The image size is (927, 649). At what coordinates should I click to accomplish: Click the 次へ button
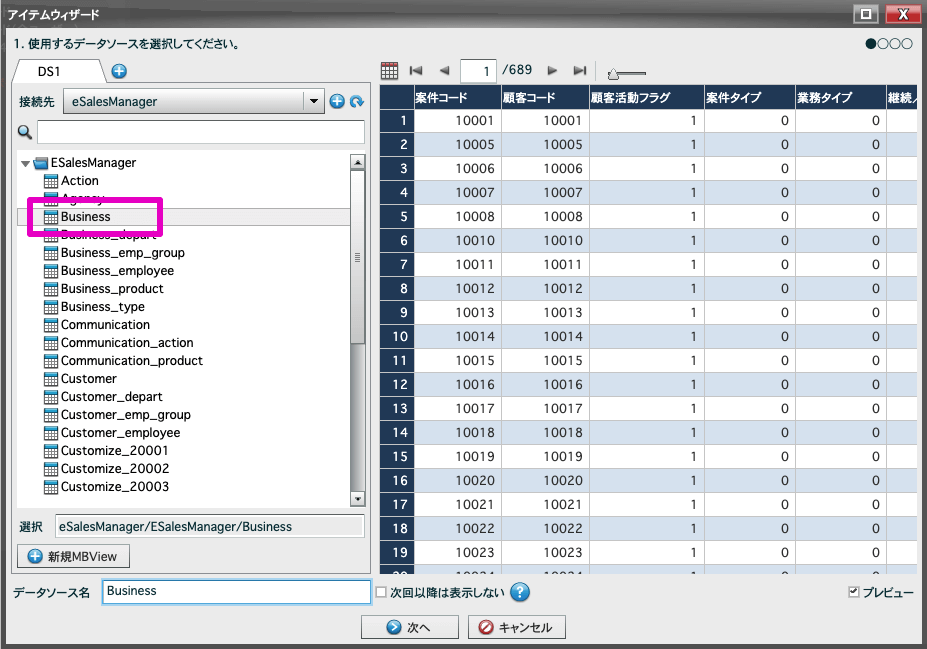410,627
